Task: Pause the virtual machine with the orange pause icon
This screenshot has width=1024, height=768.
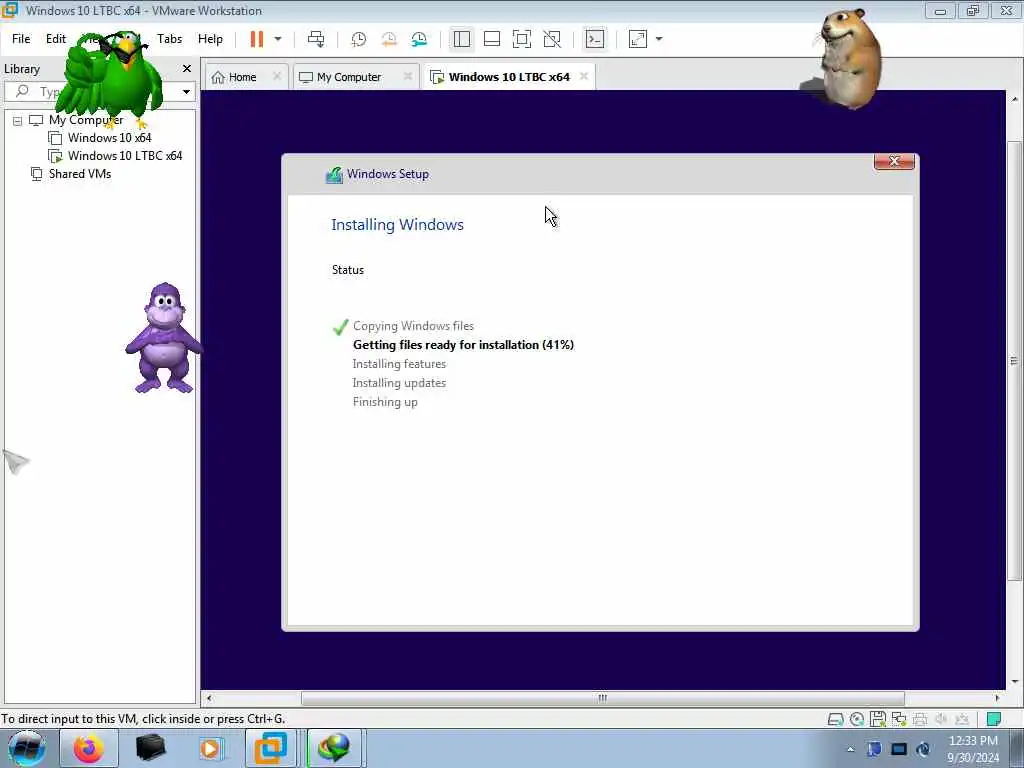Action: pos(257,39)
